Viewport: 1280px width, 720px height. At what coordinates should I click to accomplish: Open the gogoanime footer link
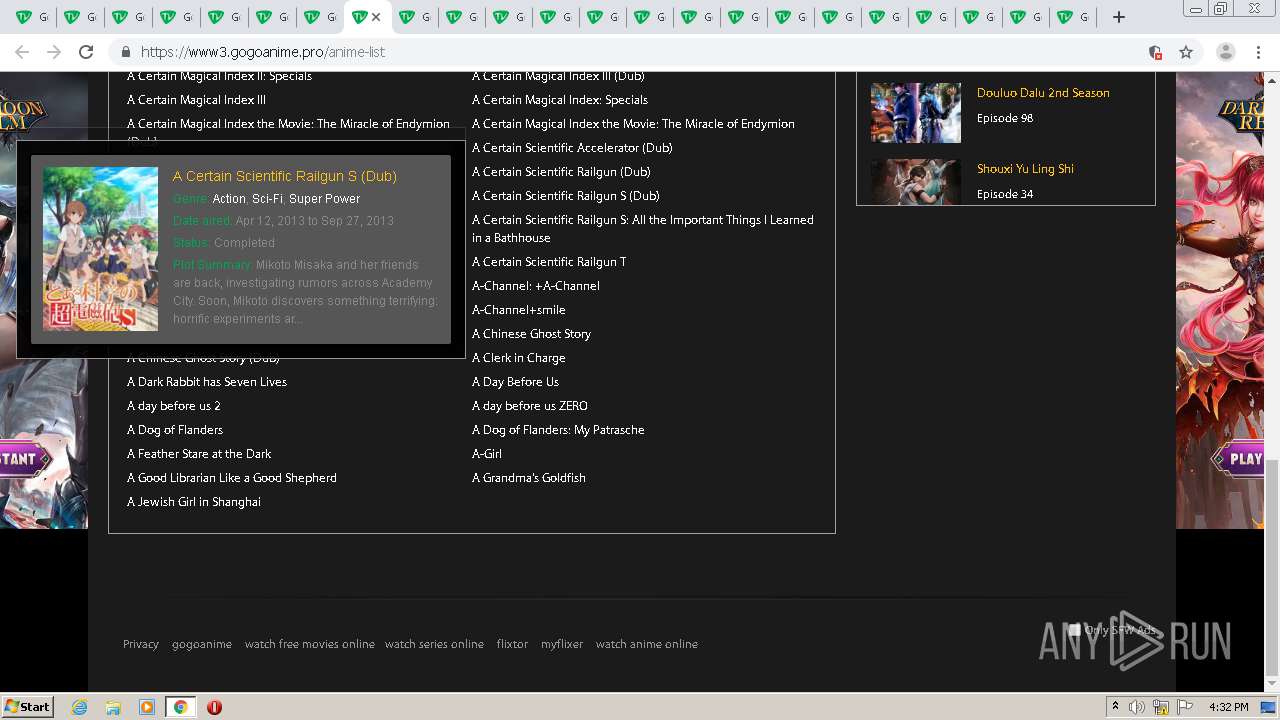point(202,644)
